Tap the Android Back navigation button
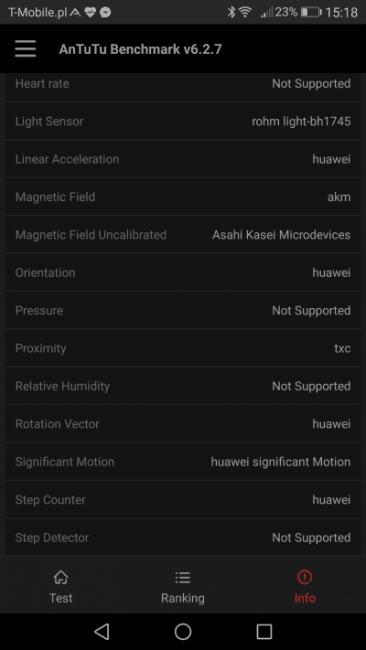Viewport: 366px width, 650px height. click(x=102, y=631)
